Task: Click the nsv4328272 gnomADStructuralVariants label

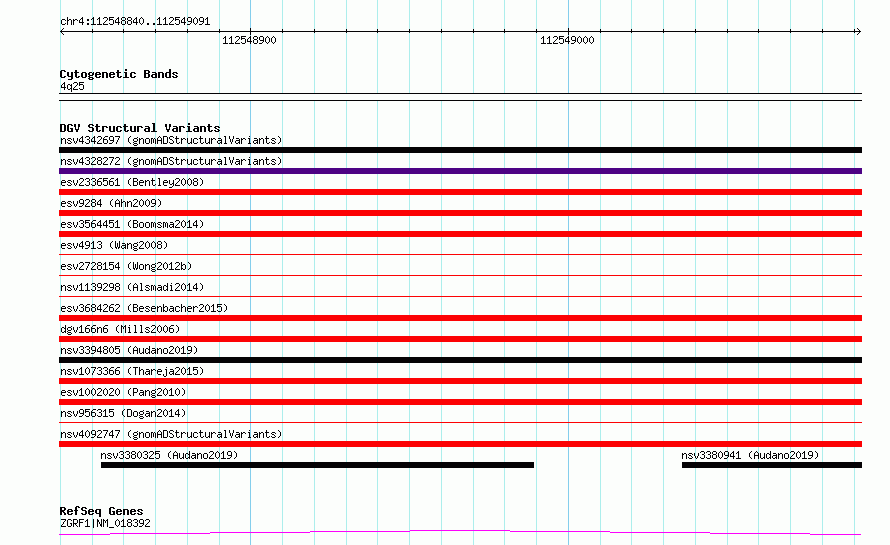Action: (171, 161)
